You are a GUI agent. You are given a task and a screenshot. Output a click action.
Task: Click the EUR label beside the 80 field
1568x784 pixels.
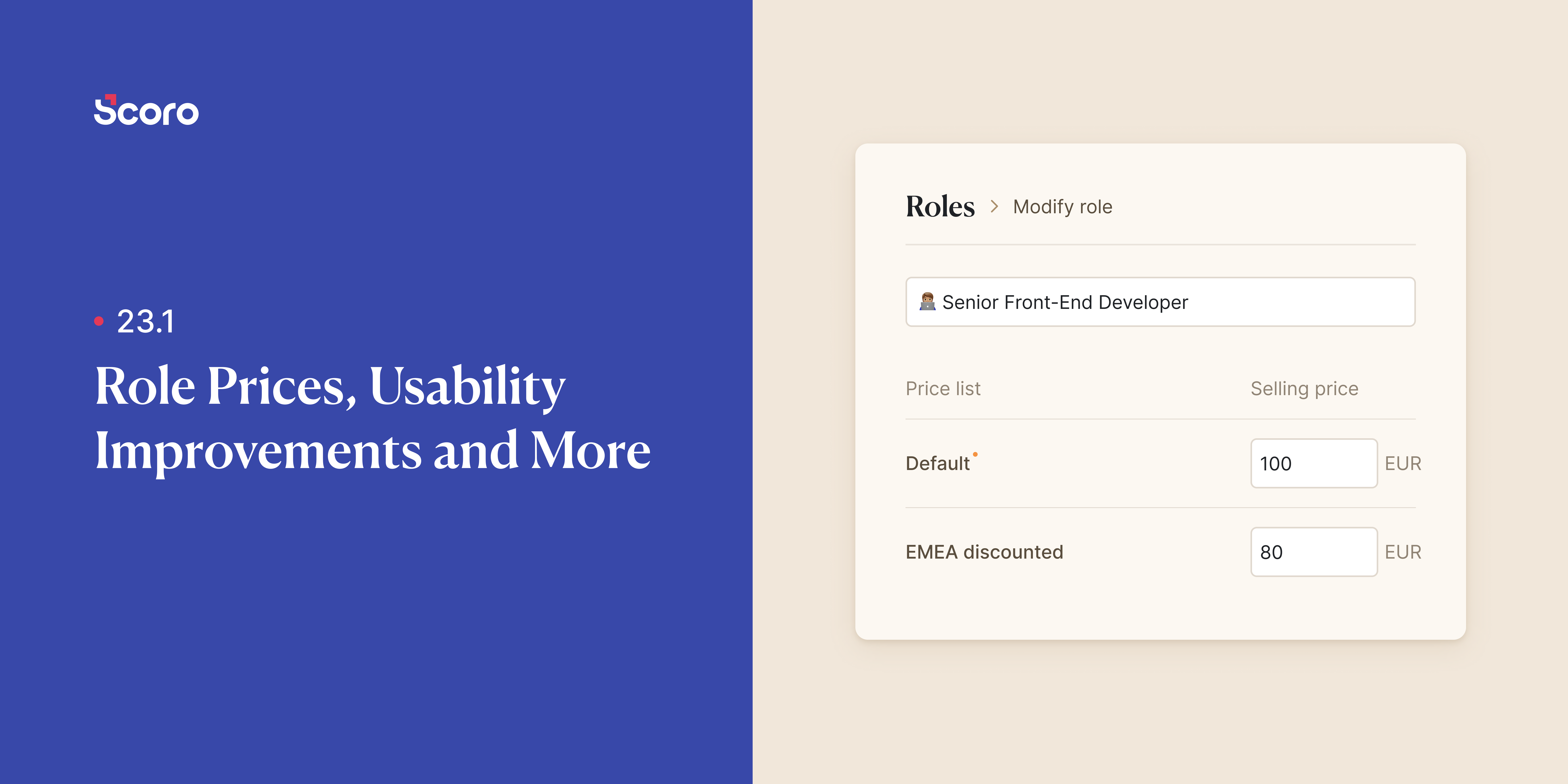coord(1402,552)
